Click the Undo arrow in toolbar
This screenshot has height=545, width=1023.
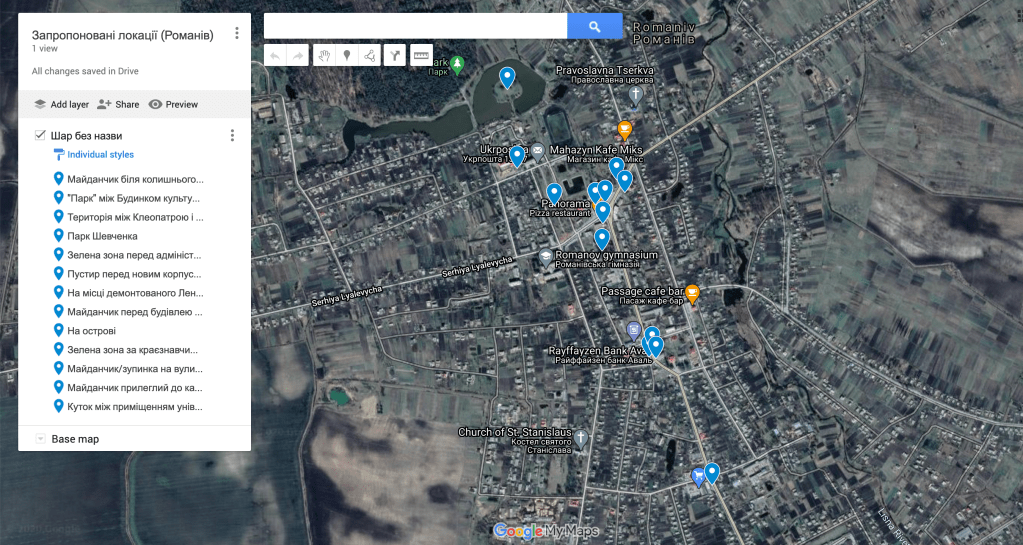click(x=275, y=56)
